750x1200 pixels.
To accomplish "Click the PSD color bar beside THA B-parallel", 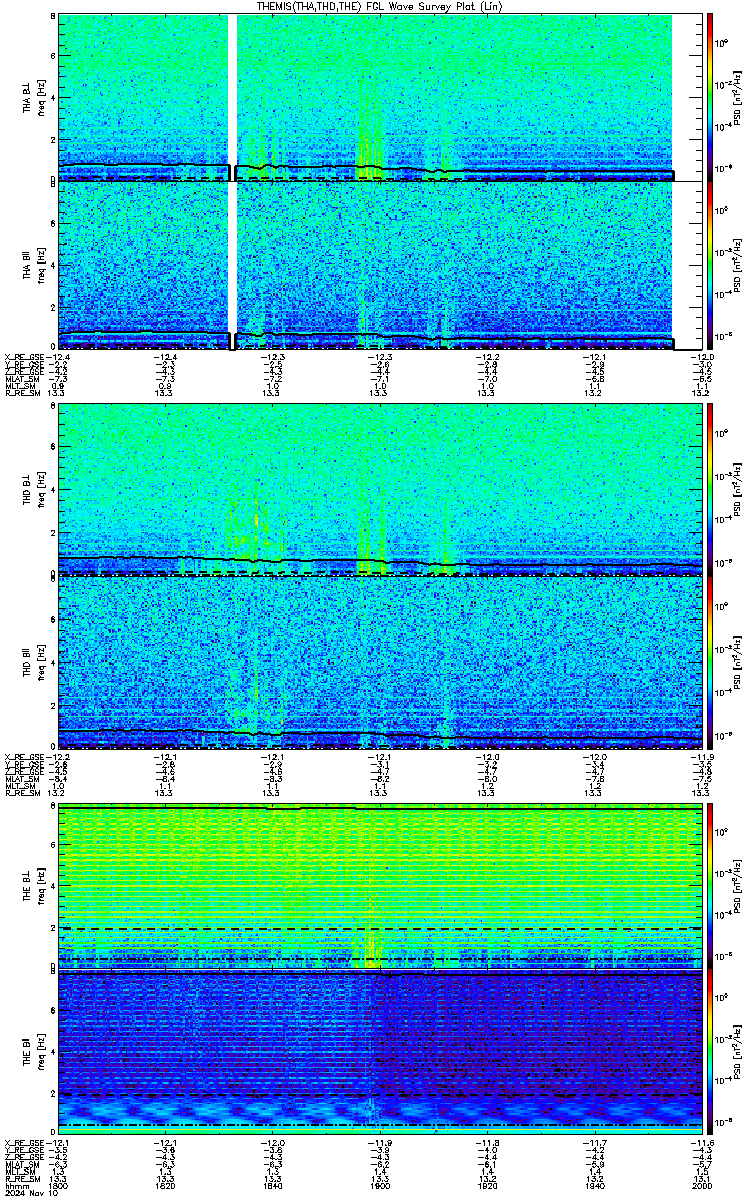I will pos(709,266).
